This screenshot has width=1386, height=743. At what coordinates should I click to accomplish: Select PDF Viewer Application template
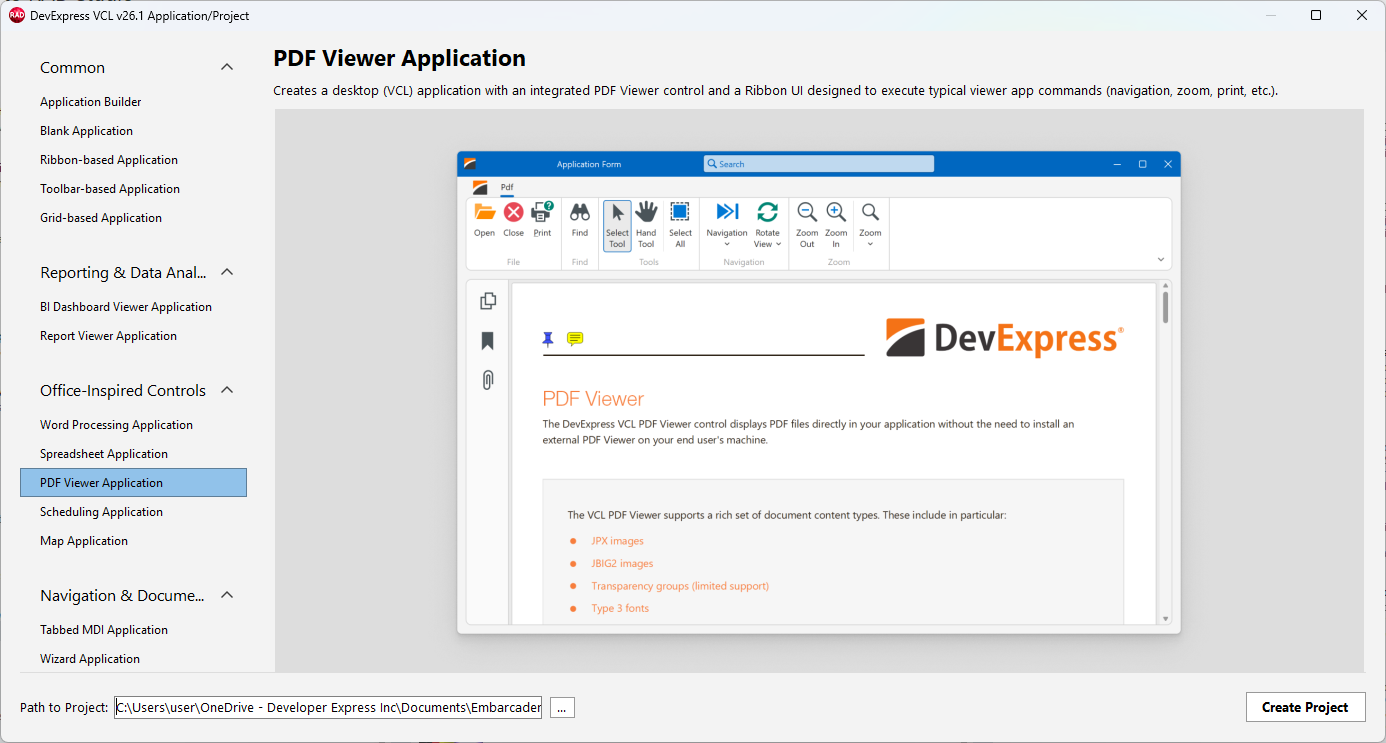[133, 483]
